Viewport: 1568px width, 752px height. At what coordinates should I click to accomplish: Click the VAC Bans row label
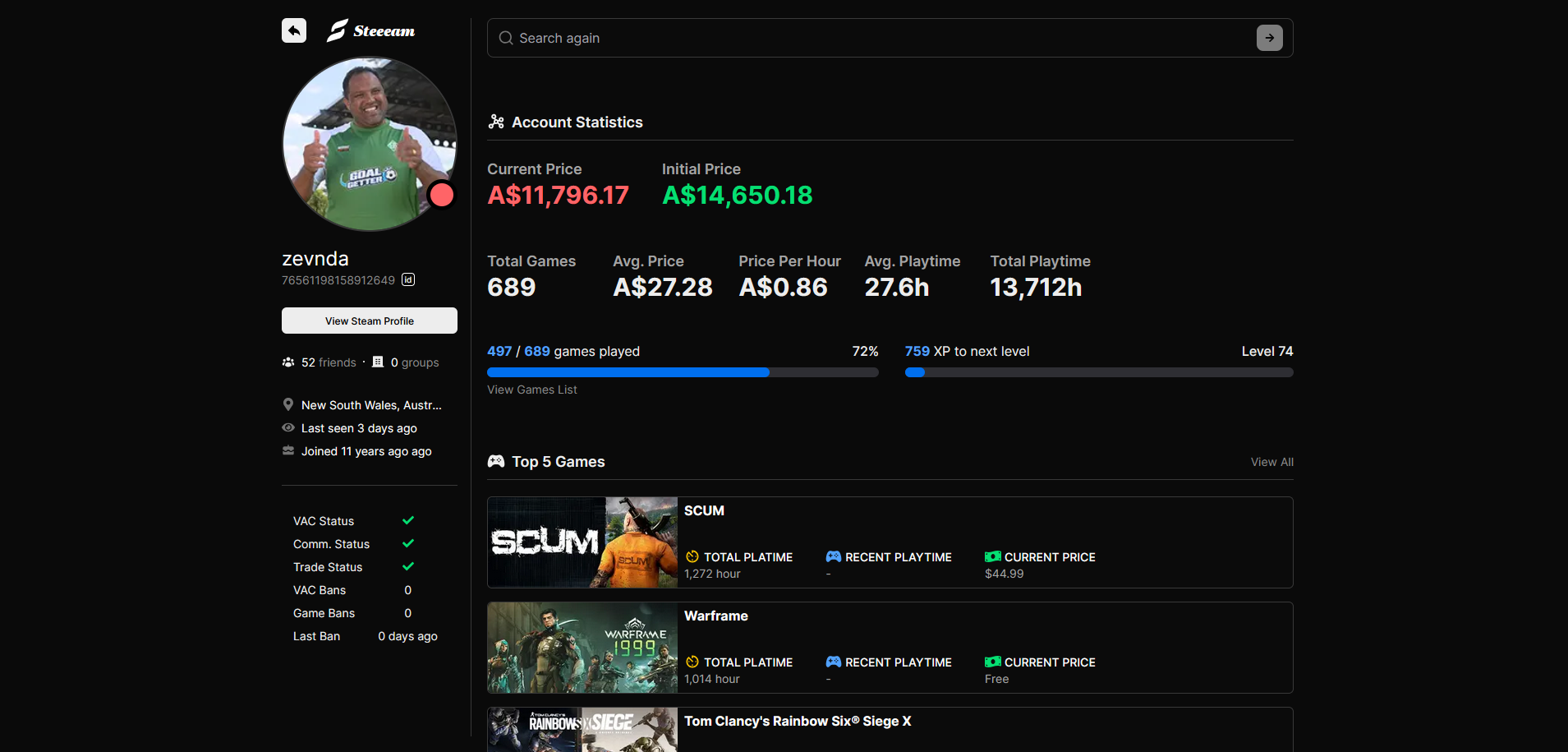tap(320, 590)
